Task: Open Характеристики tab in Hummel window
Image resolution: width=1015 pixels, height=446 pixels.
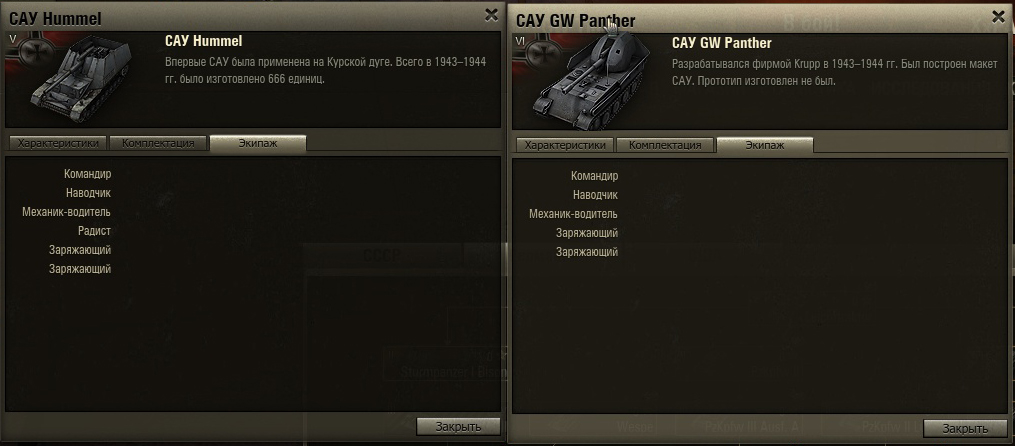Action: coord(58,143)
